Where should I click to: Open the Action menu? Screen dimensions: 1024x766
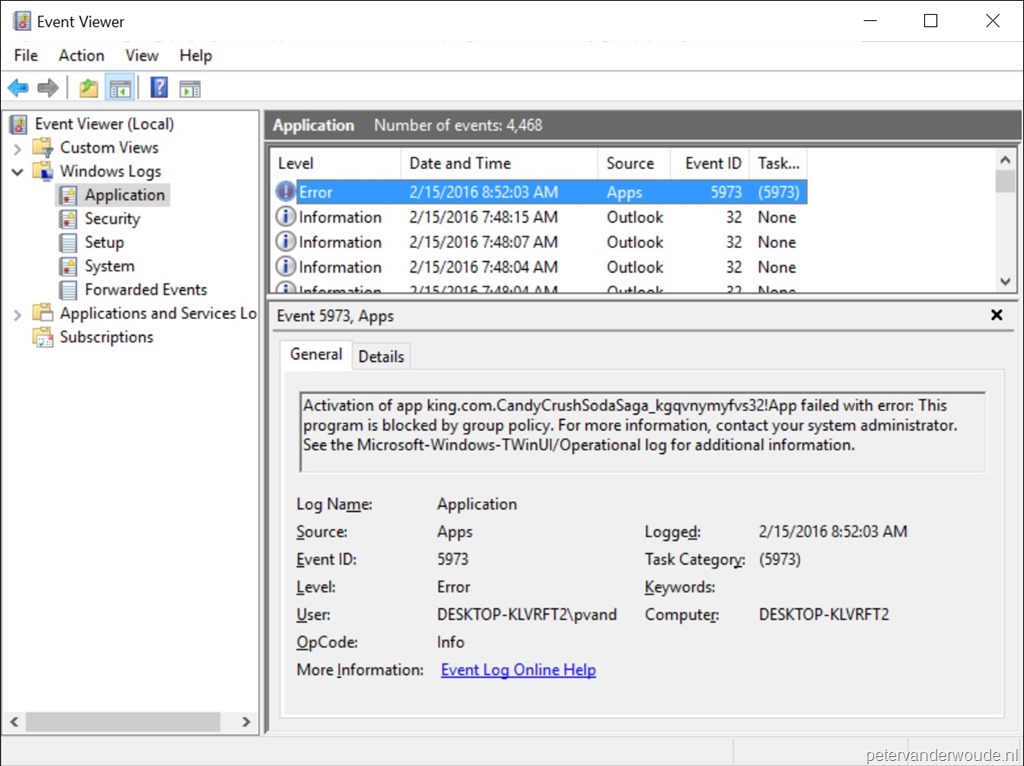point(81,55)
